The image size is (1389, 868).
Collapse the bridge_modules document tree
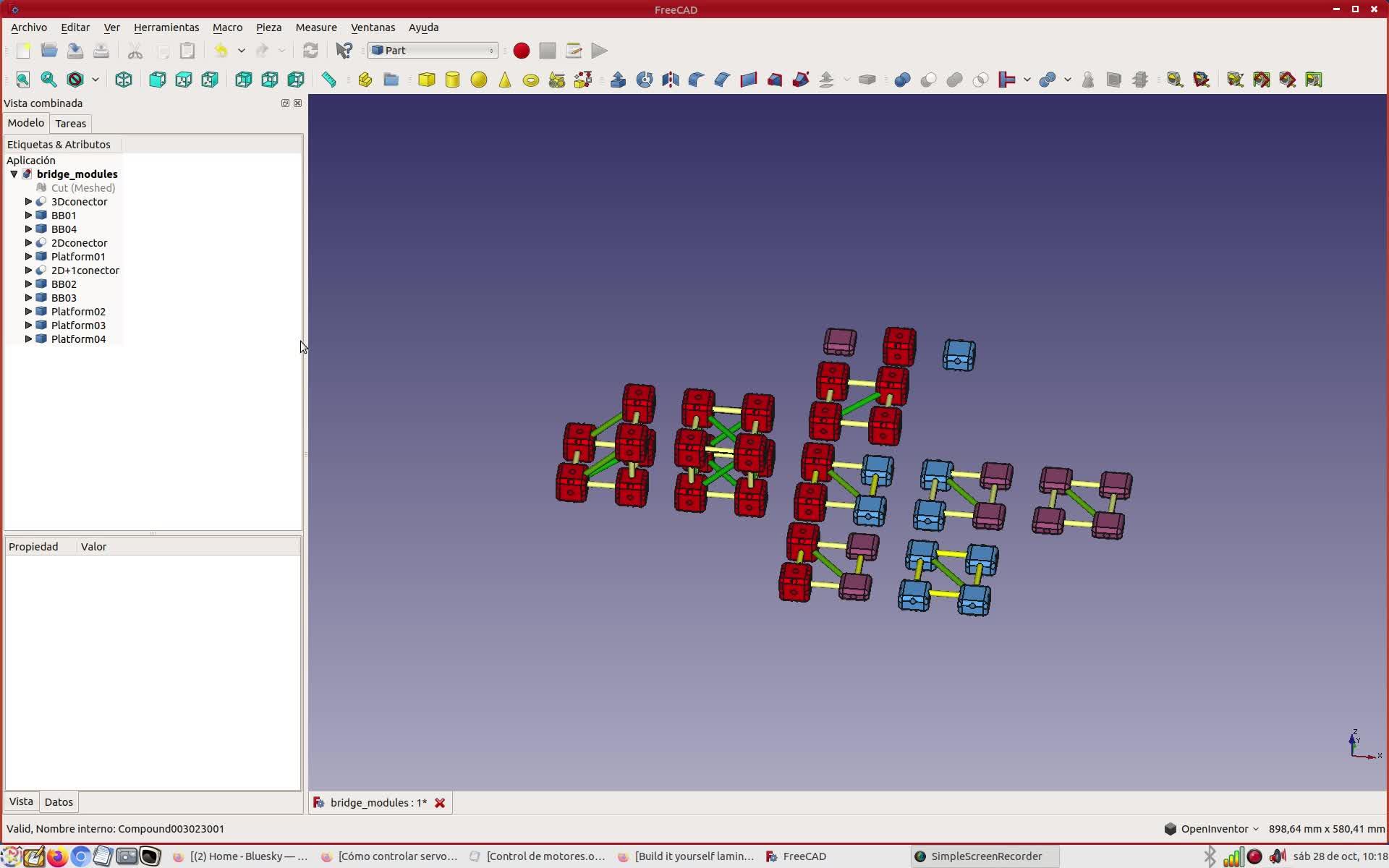pyautogui.click(x=14, y=174)
